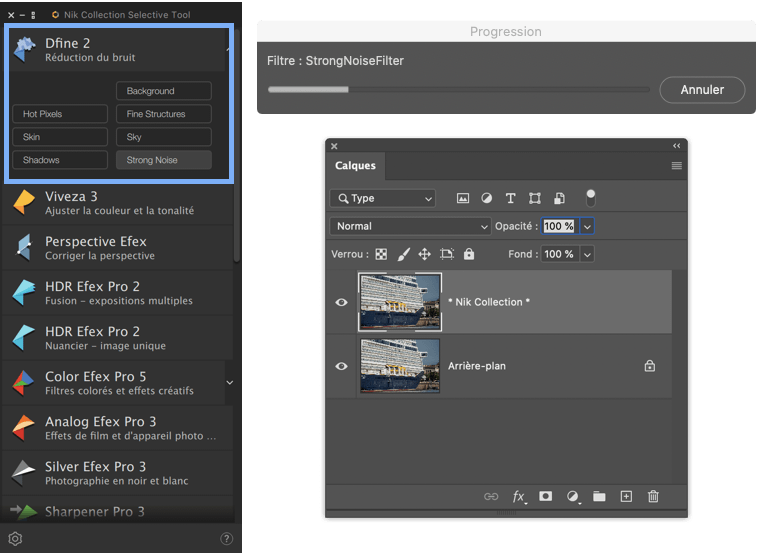Hide the Arrière-plan layer

click(341, 366)
